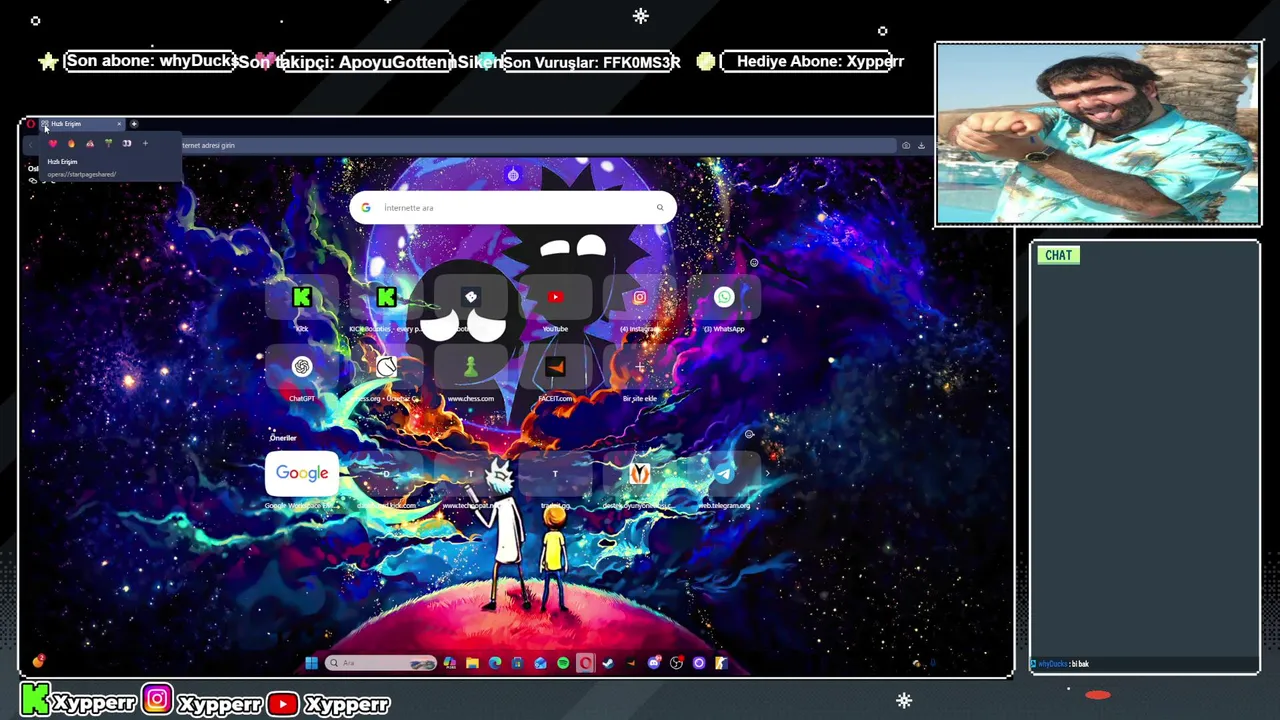Open Spotify from the taskbar
The height and width of the screenshot is (720, 1280).
[563, 663]
